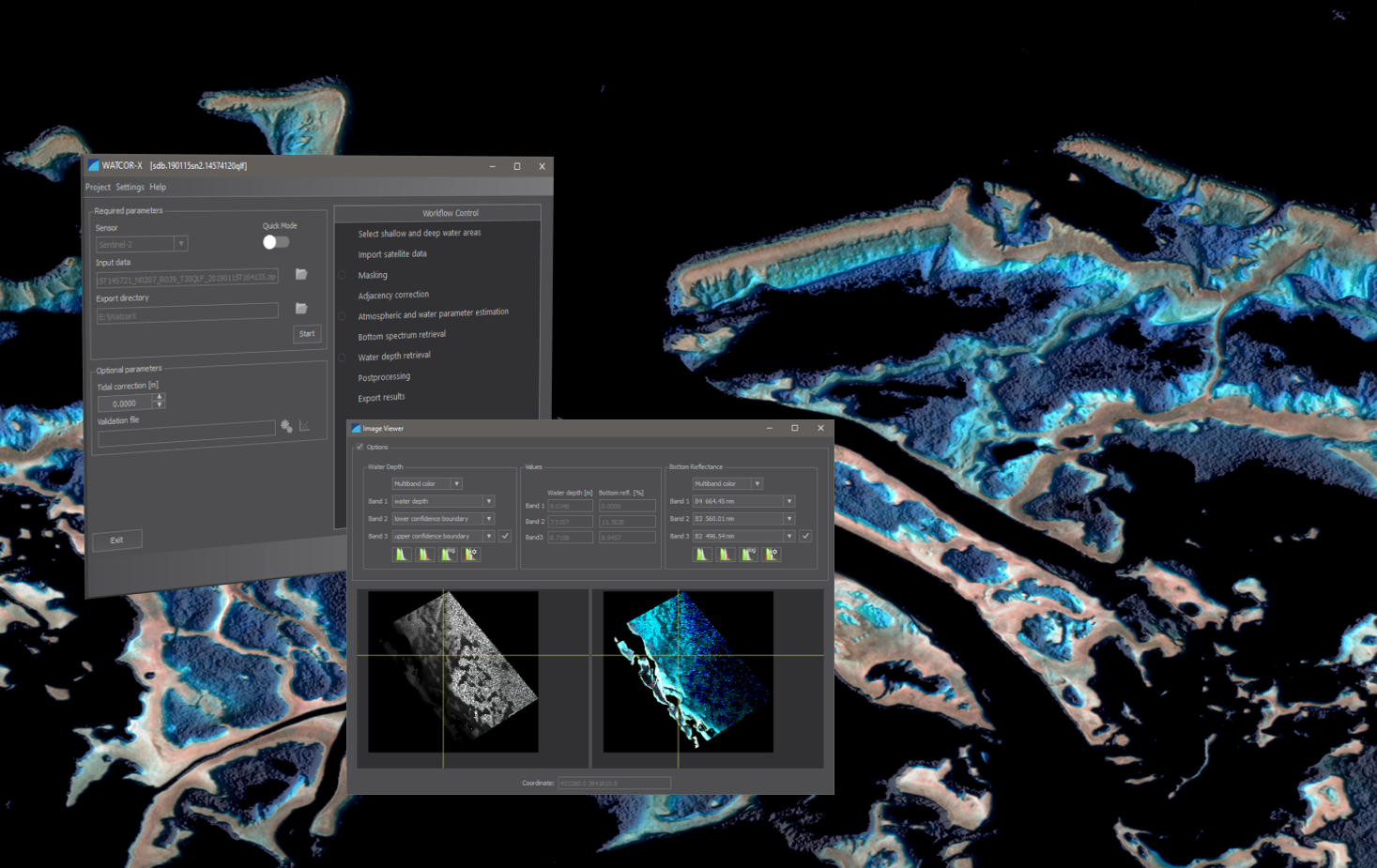Open Band 2 lower confidence boundary dropdown
The width and height of the screenshot is (1377, 868).
[x=443, y=518]
